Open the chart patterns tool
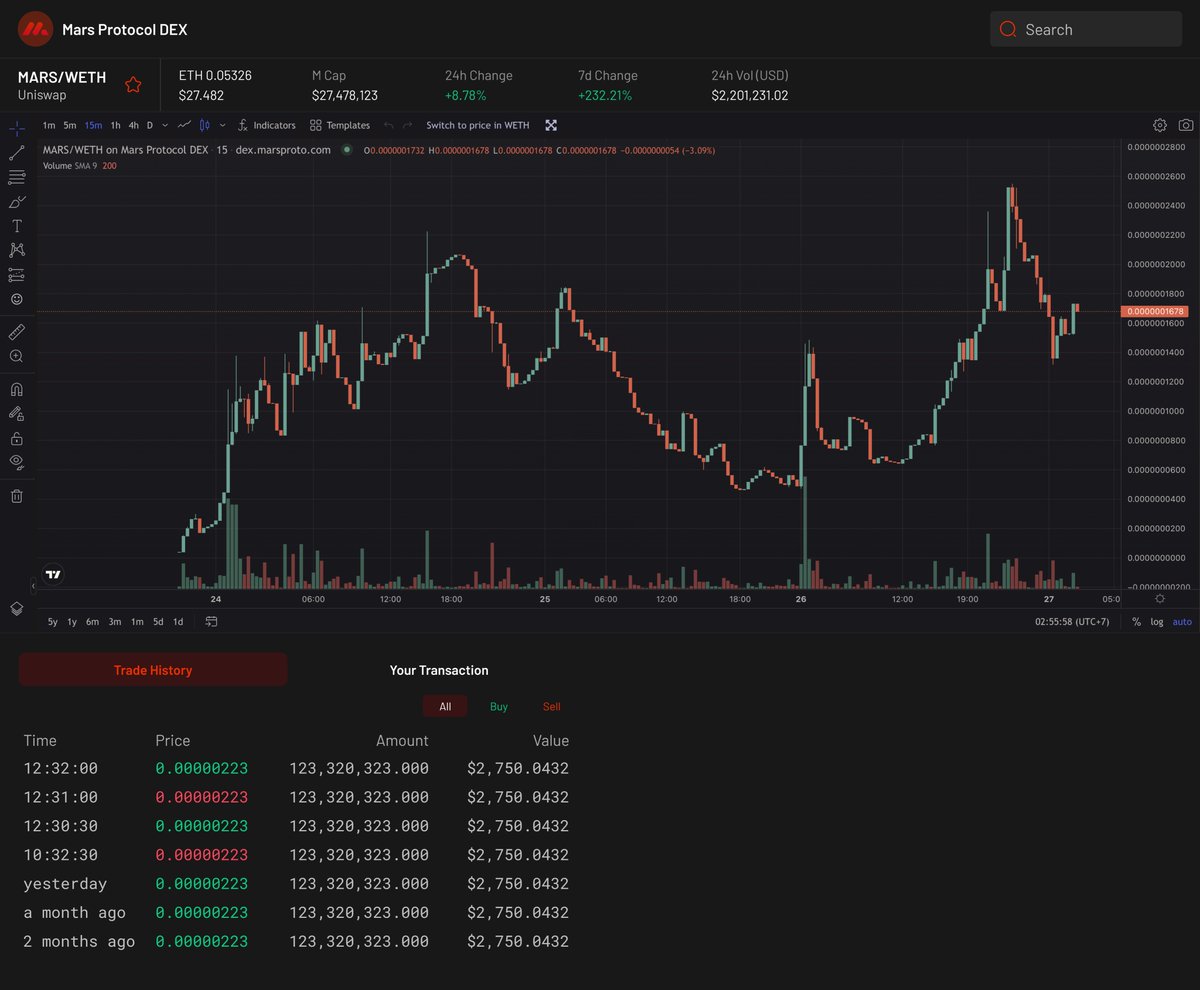Screen dimensions: 1200x990 (x=16, y=250)
